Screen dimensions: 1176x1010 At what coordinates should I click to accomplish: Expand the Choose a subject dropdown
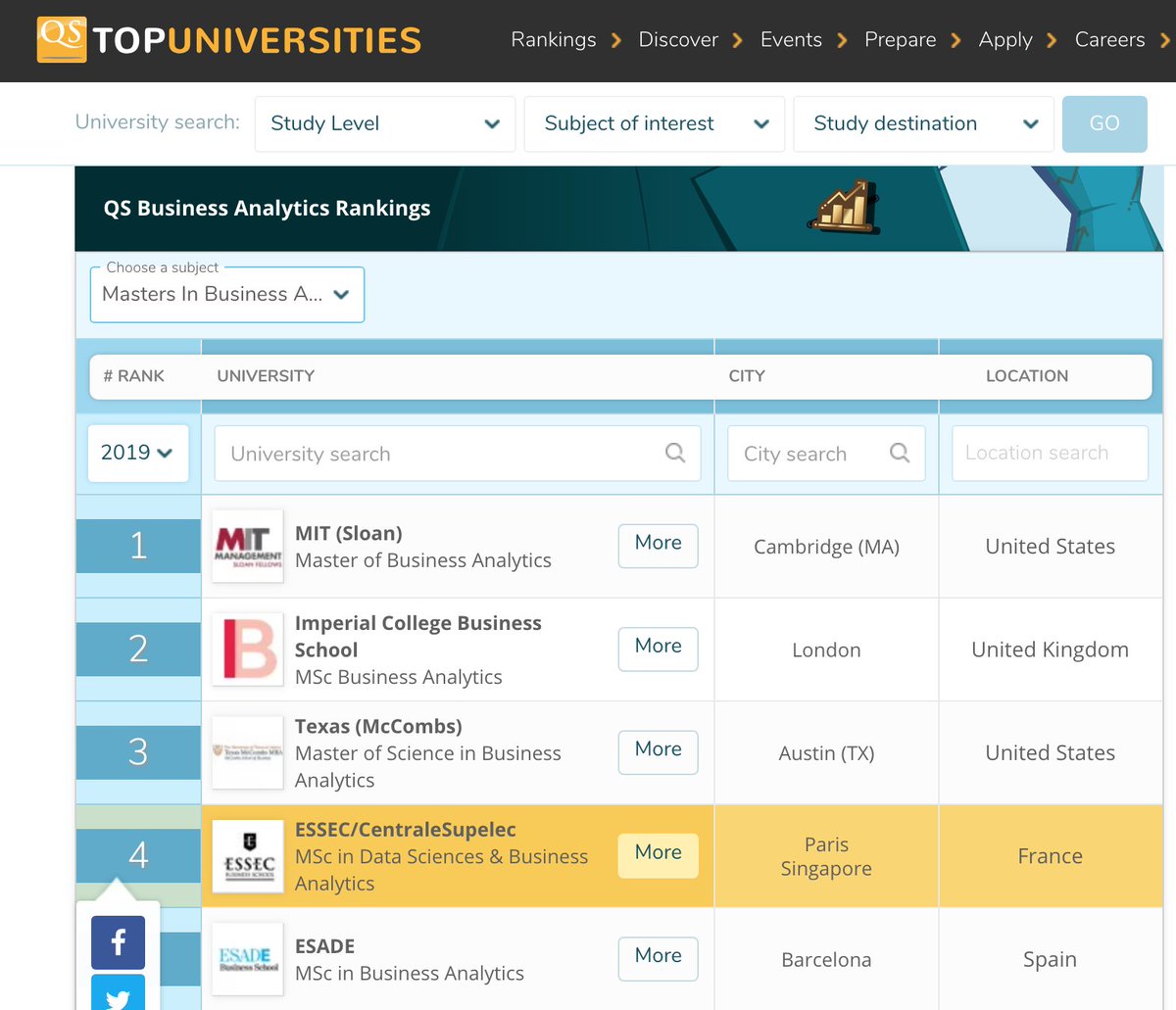point(227,294)
